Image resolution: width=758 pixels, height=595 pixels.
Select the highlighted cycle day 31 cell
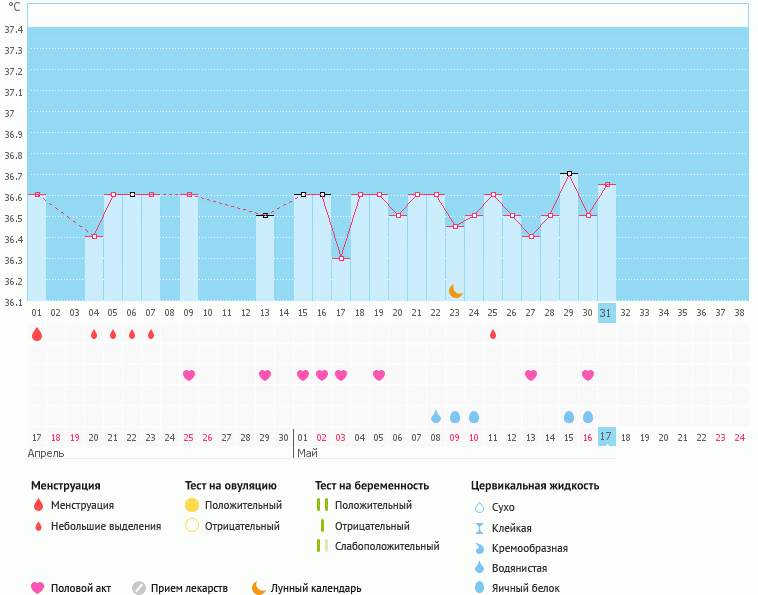pyautogui.click(x=606, y=313)
